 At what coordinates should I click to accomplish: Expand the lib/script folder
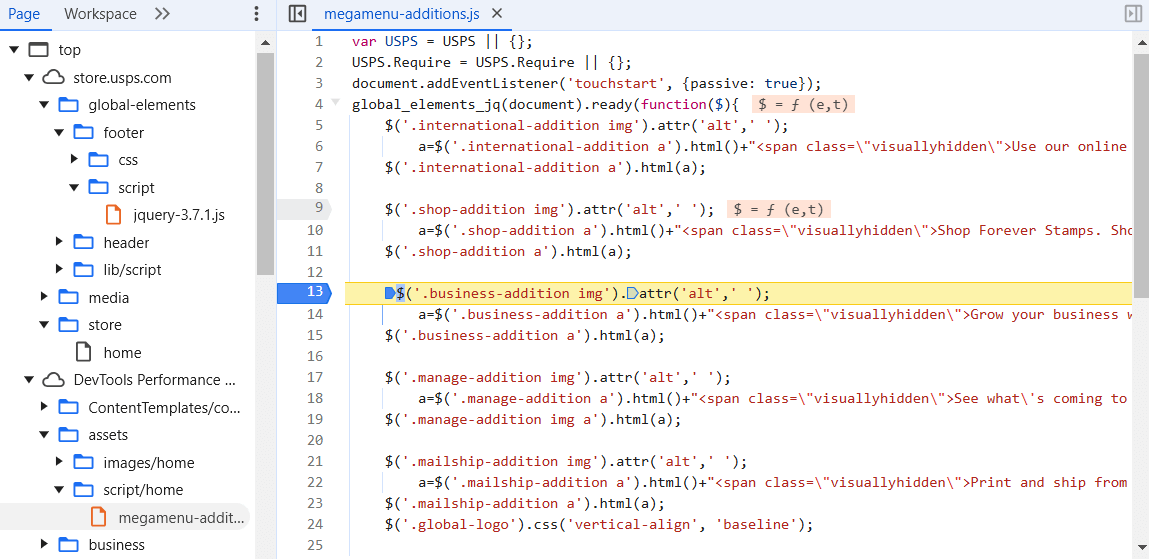[x=59, y=270]
